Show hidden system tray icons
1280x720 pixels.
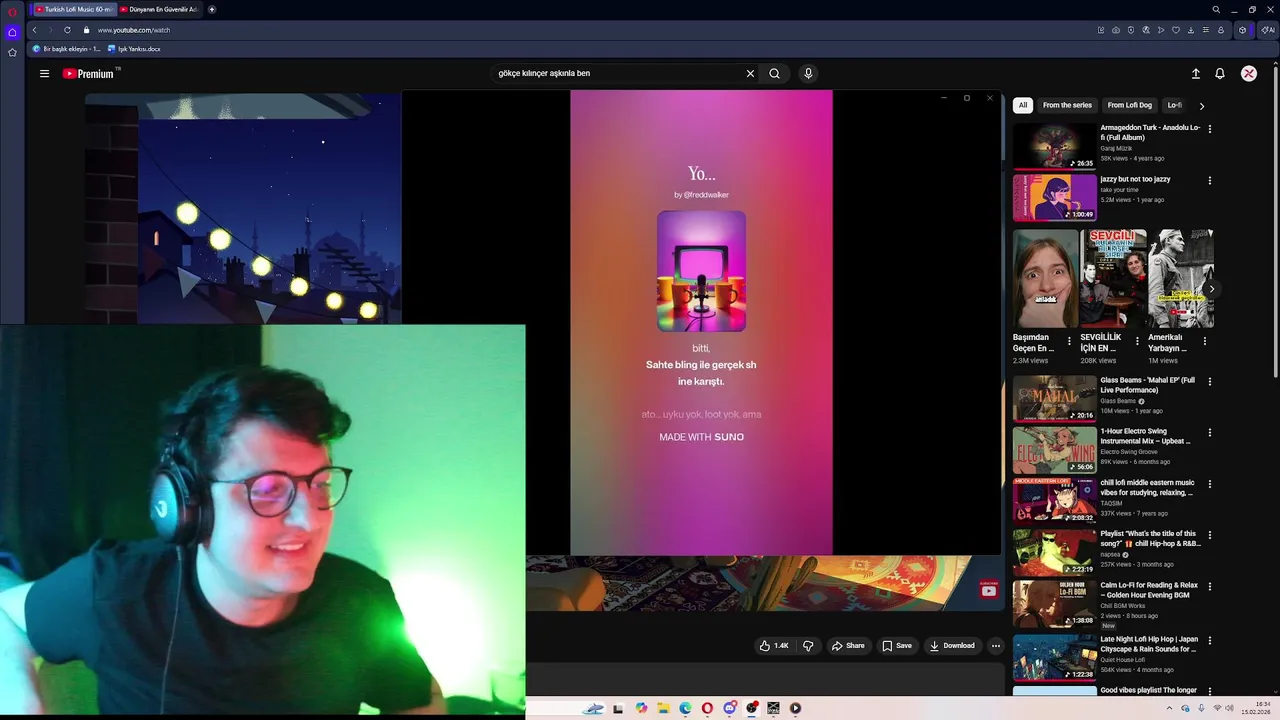[x=1169, y=708]
